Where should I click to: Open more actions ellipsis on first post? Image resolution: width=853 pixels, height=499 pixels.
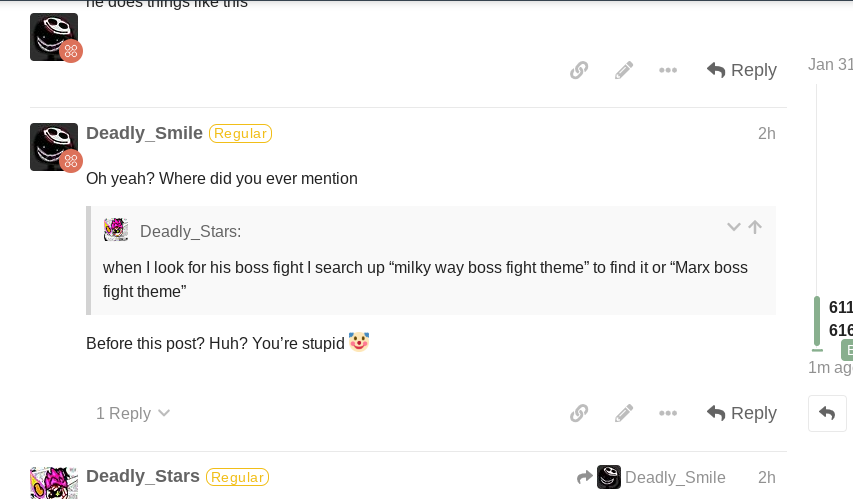[668, 70]
